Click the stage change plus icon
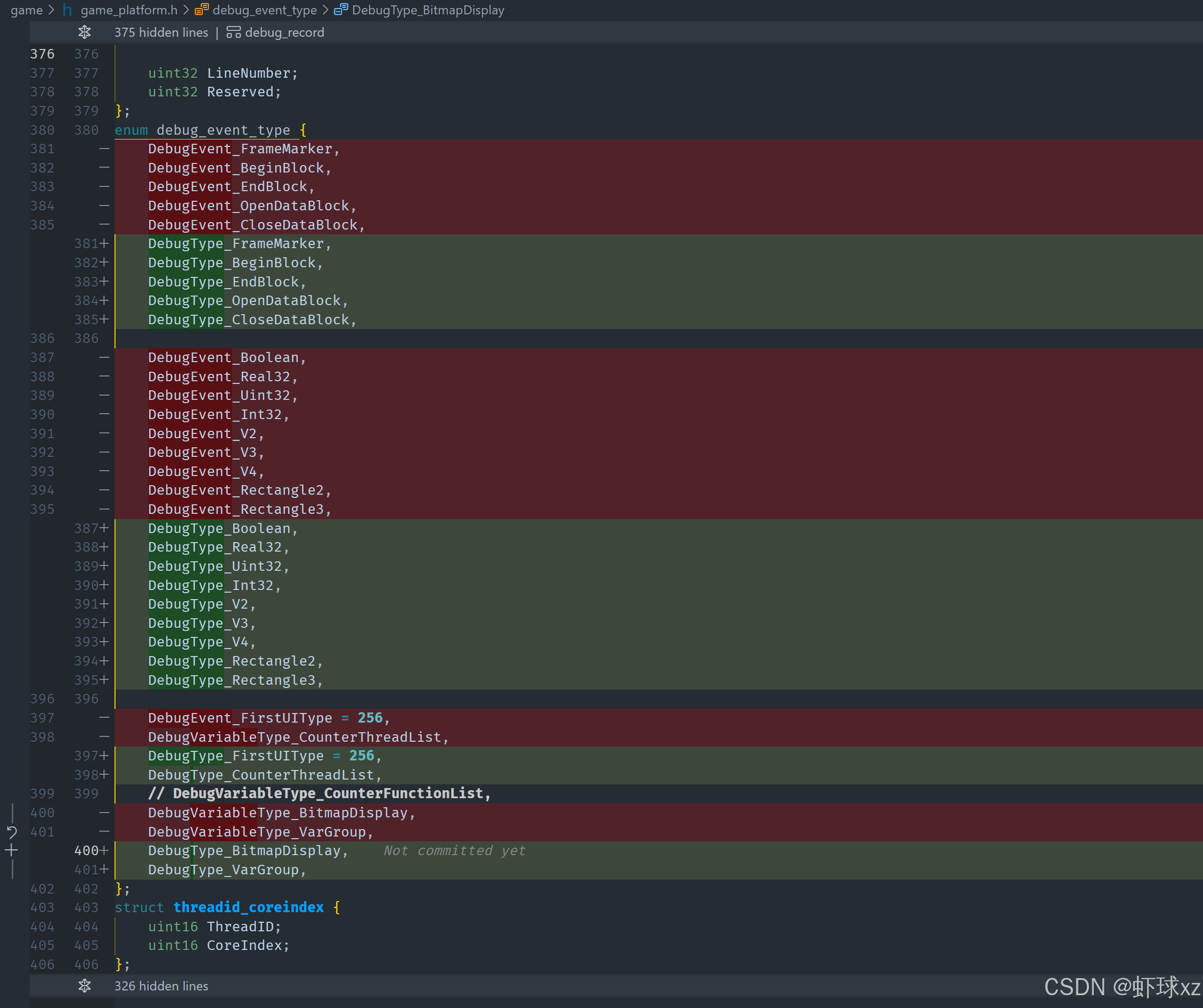Viewport: 1203px width, 1008px height. point(12,850)
